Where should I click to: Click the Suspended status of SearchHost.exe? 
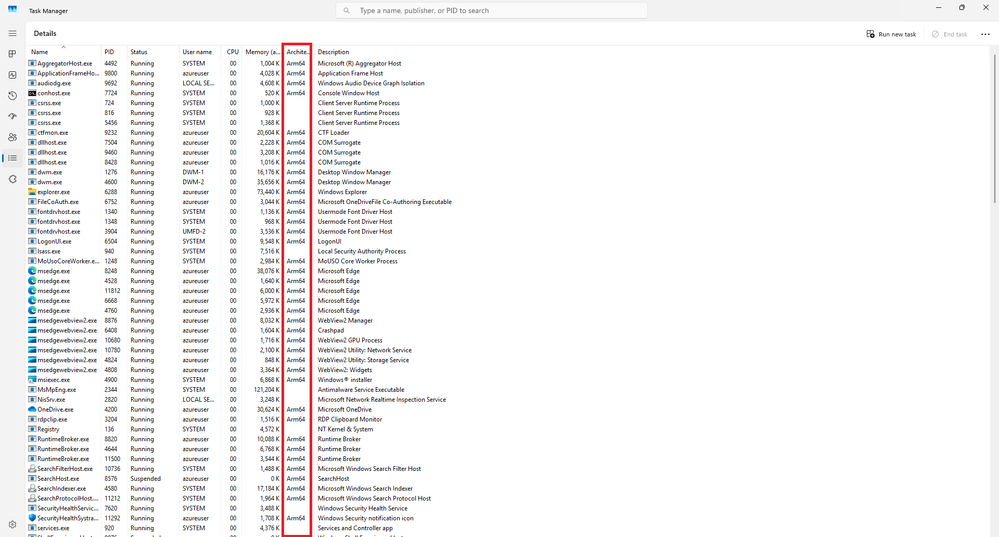146,478
